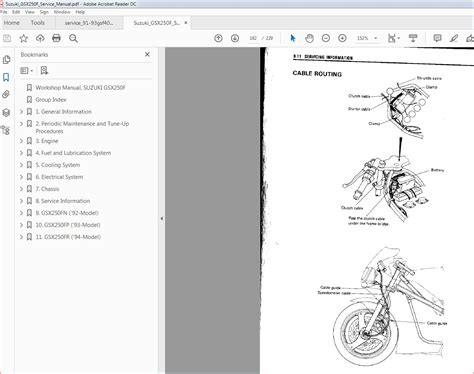Open the Window menu
This screenshot has height=374, width=474.
tap(62, 12)
